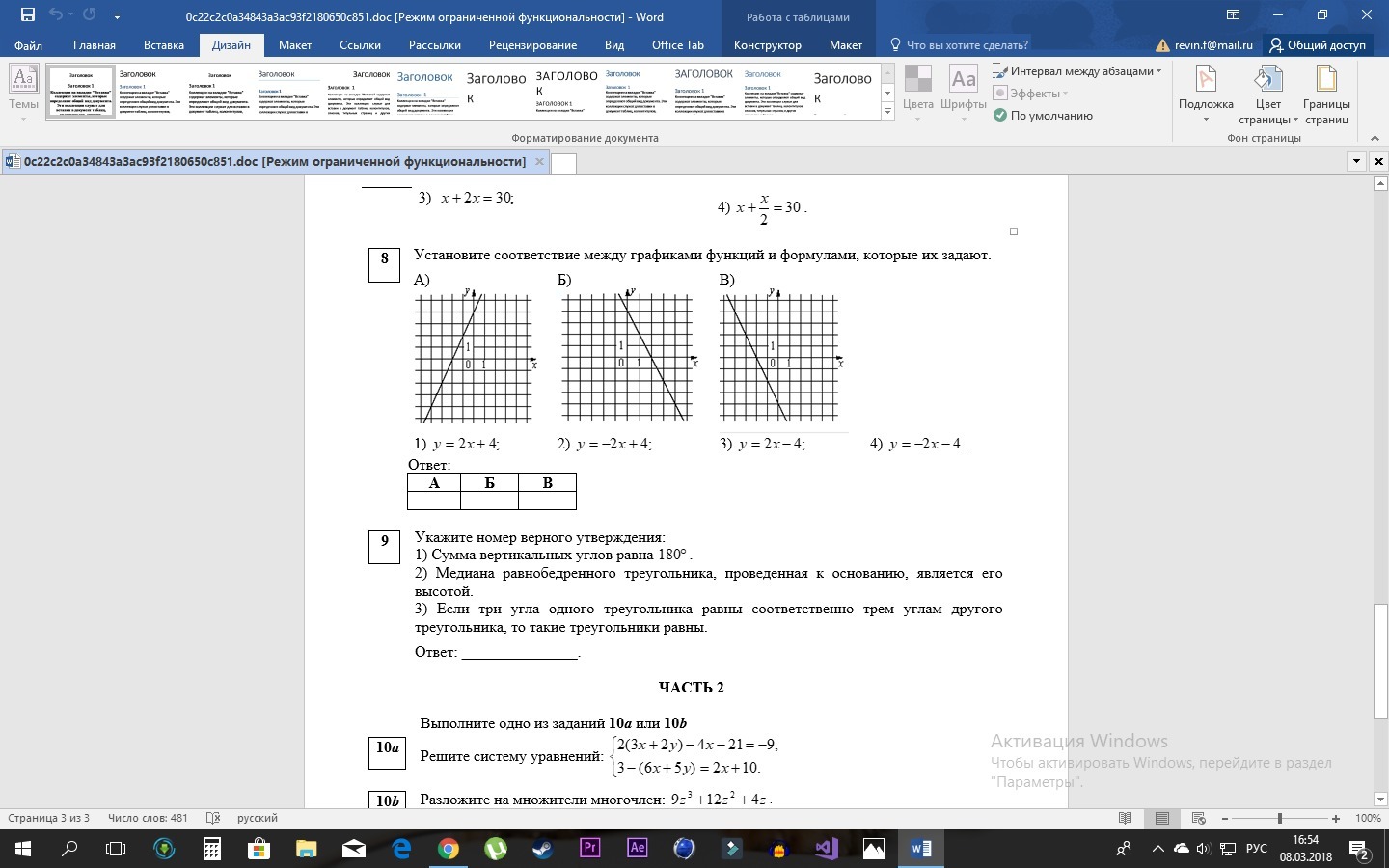The image size is (1389, 868).
Task: Select the highlighted first style set thumbnail
Action: (x=81, y=93)
